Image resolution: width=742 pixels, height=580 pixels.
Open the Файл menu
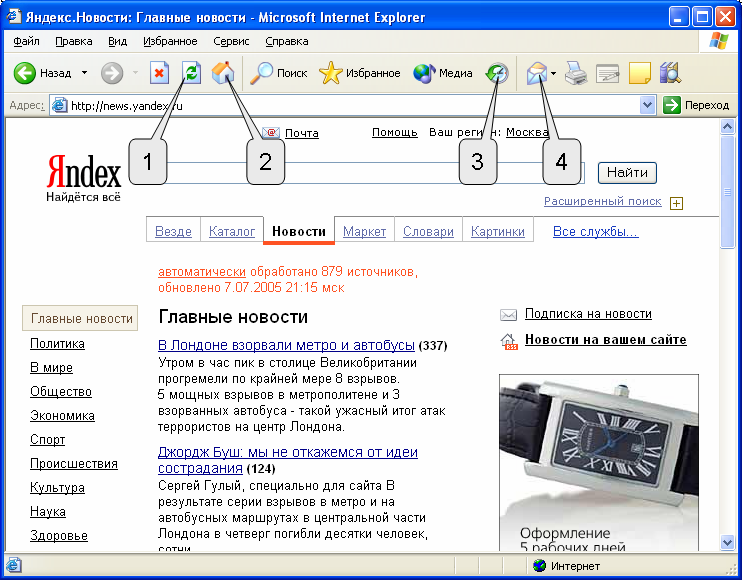pos(26,41)
